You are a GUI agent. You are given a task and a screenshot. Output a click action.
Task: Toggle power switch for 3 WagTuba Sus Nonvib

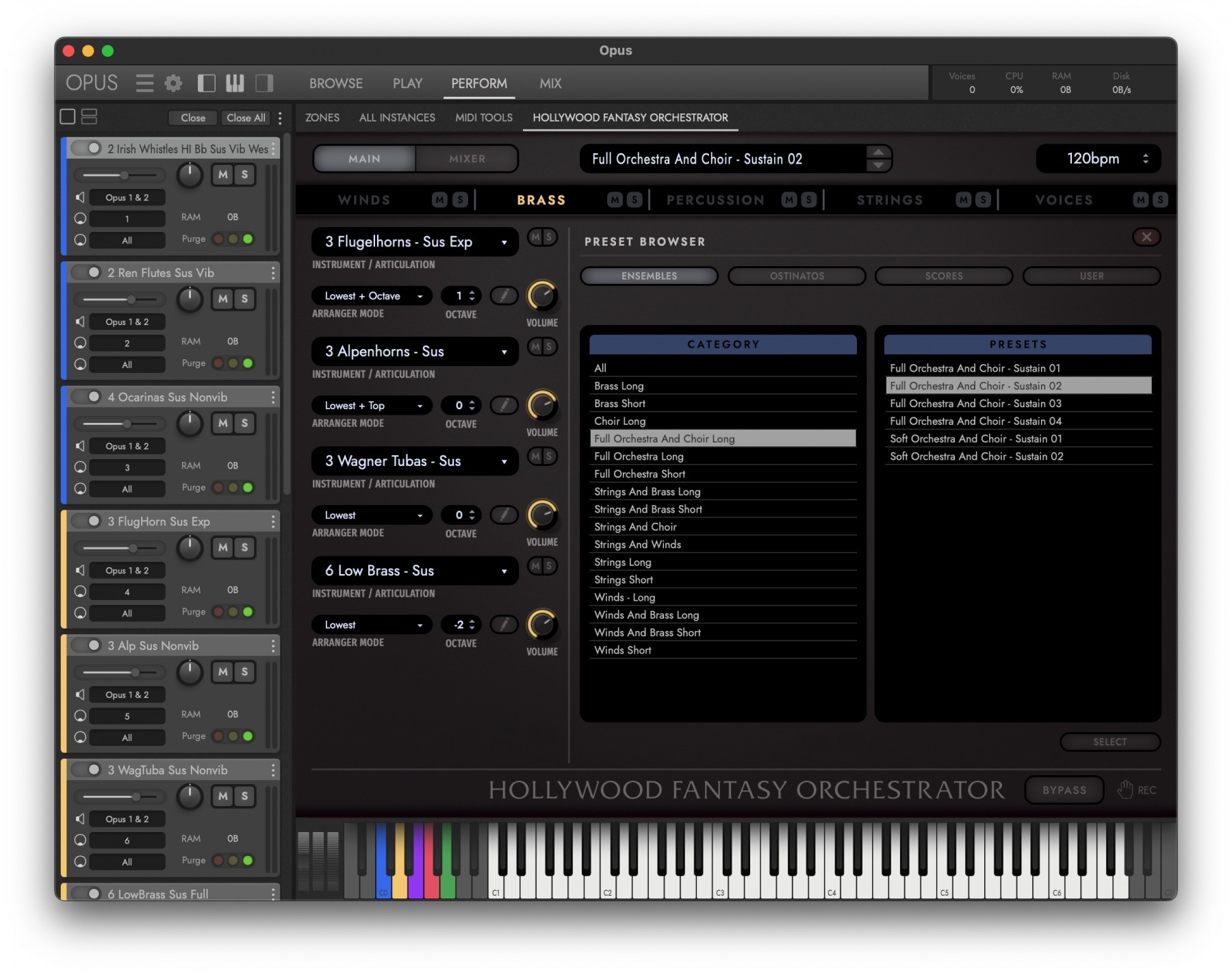[x=86, y=770]
